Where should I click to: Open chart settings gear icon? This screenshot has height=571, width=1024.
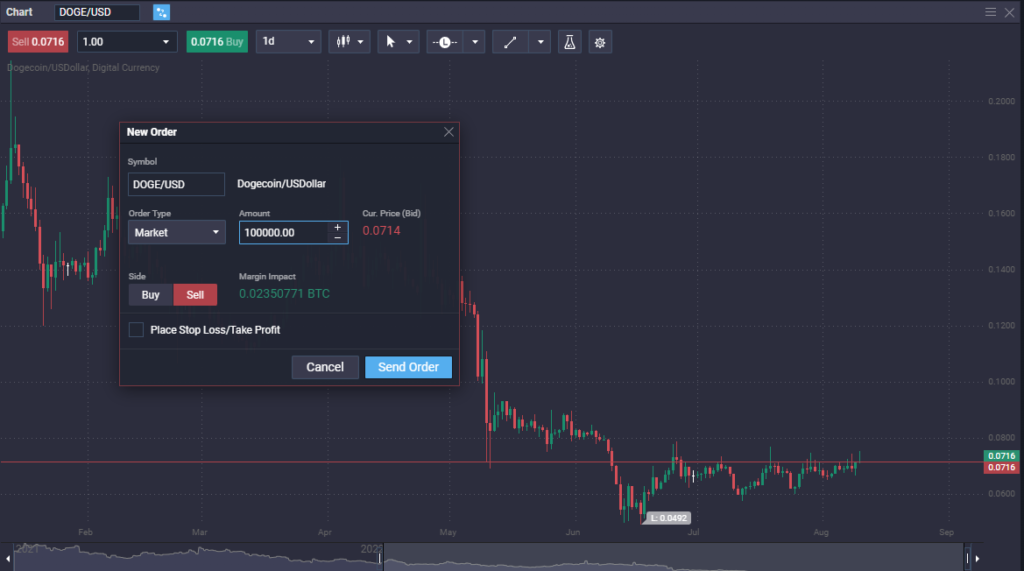[600, 42]
